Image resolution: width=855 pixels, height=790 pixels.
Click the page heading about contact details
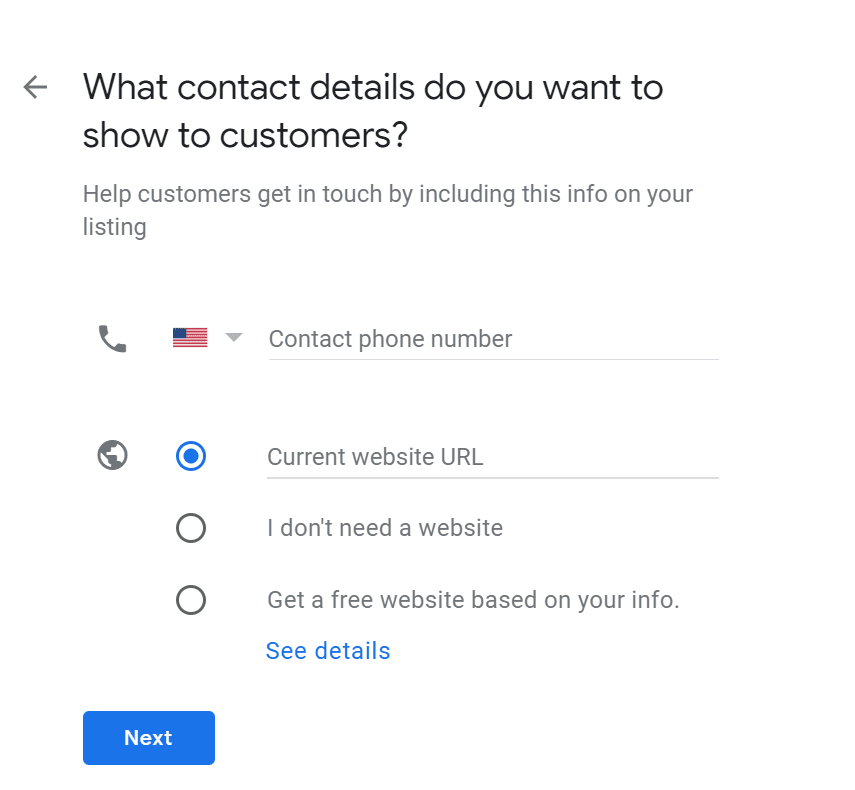point(373,111)
